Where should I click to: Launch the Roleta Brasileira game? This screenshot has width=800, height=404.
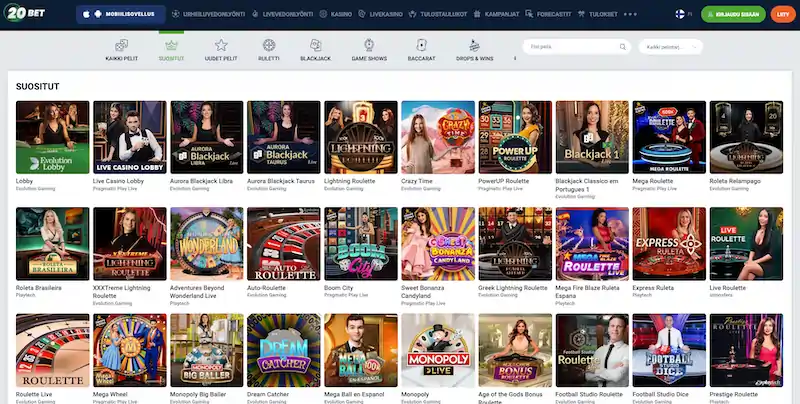point(53,244)
